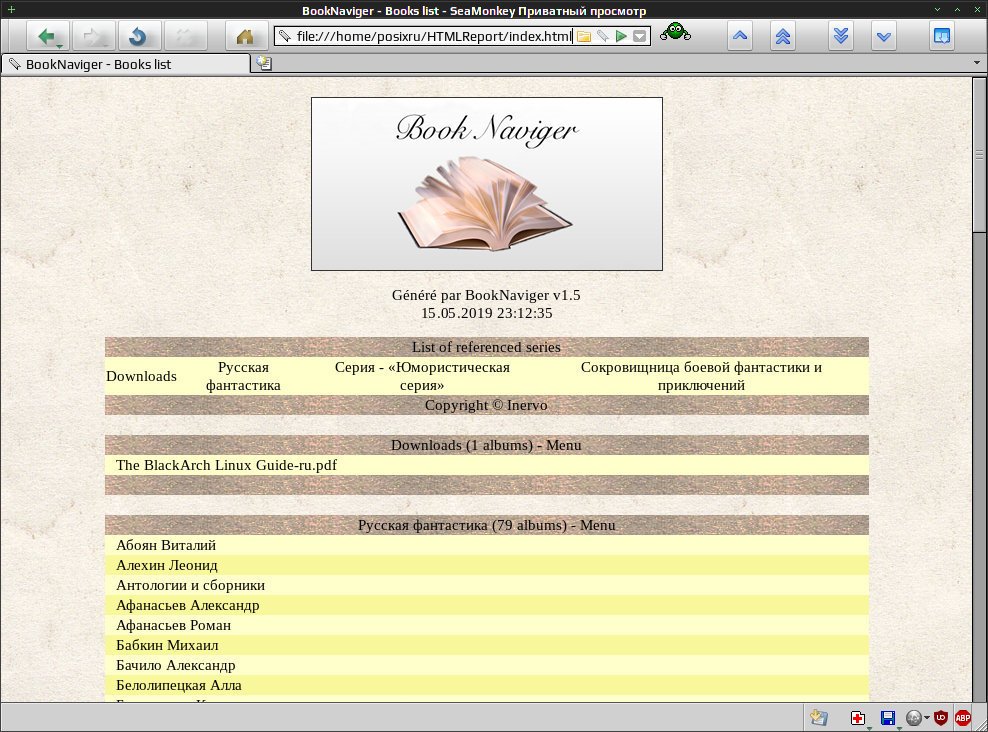Click the disabled Stop loading button

pyautogui.click(x=185, y=36)
